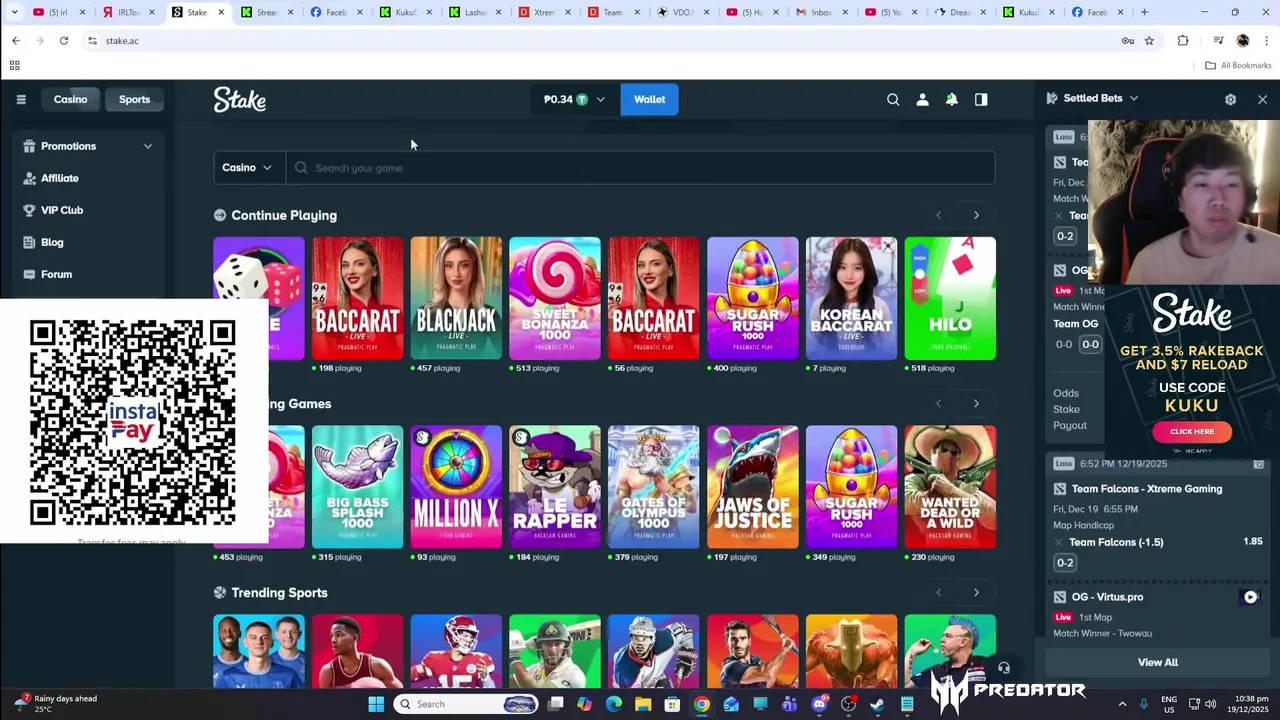Open the search magnifier in header
1280x720 pixels.
pyautogui.click(x=893, y=99)
